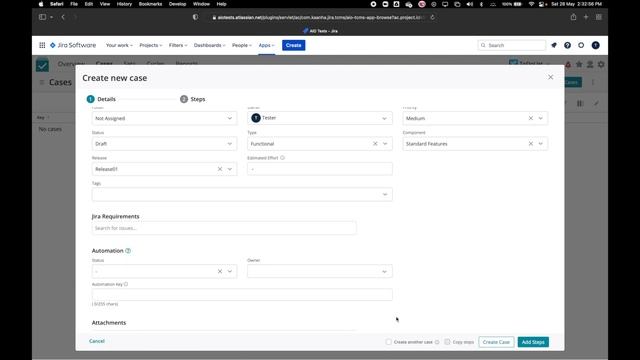The image size is (640, 360).
Task: Open the page settings gear behind dialog
Action: [x=601, y=64]
